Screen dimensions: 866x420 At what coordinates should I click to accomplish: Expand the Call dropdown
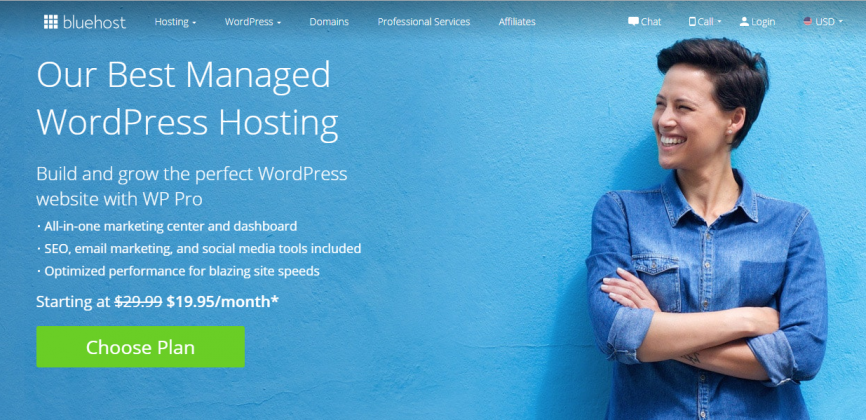tap(705, 22)
